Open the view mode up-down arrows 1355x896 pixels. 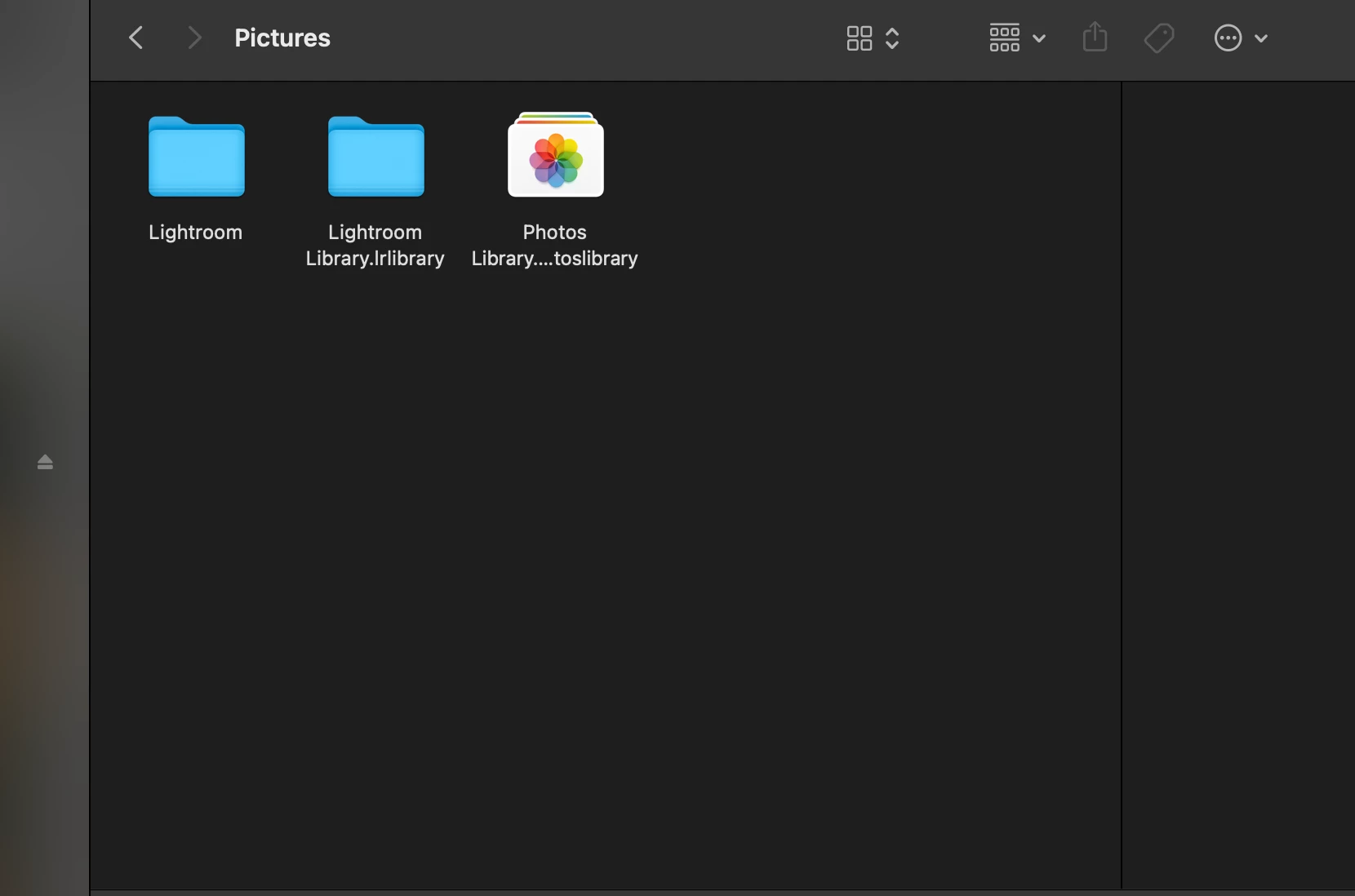[892, 38]
